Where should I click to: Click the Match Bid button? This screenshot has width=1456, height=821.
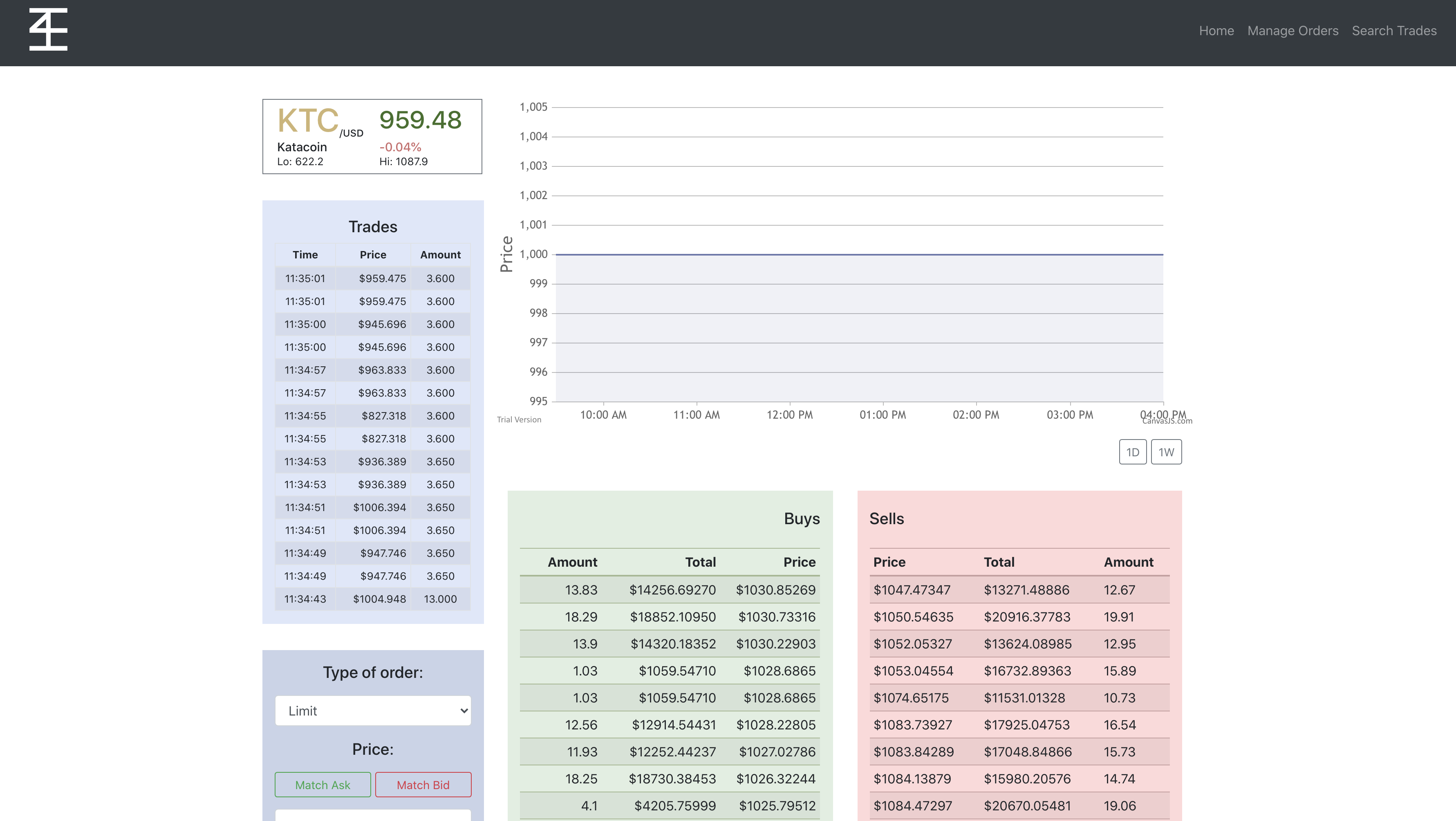click(x=423, y=784)
